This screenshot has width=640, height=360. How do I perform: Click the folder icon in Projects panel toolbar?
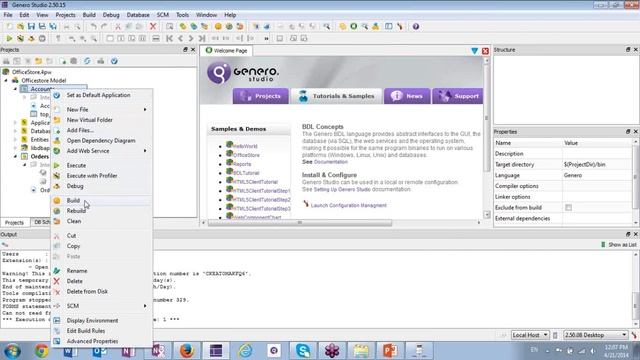point(38,61)
